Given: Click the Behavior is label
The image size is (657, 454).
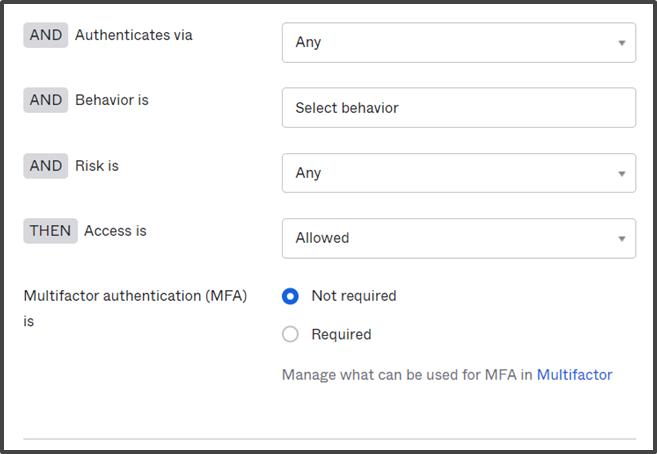Looking at the screenshot, I should point(112,100).
